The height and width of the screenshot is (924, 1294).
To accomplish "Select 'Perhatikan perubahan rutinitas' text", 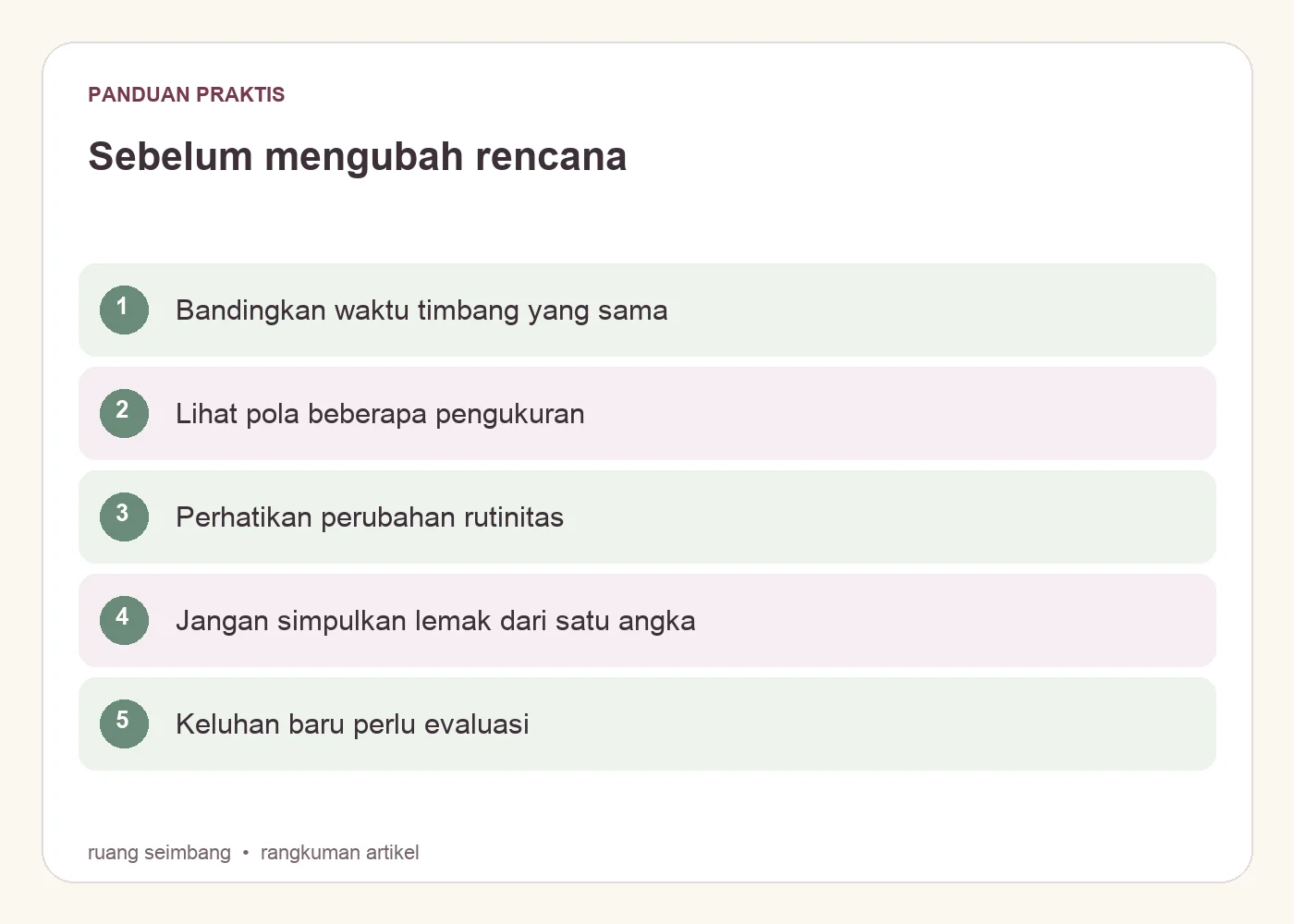I will (x=370, y=517).
